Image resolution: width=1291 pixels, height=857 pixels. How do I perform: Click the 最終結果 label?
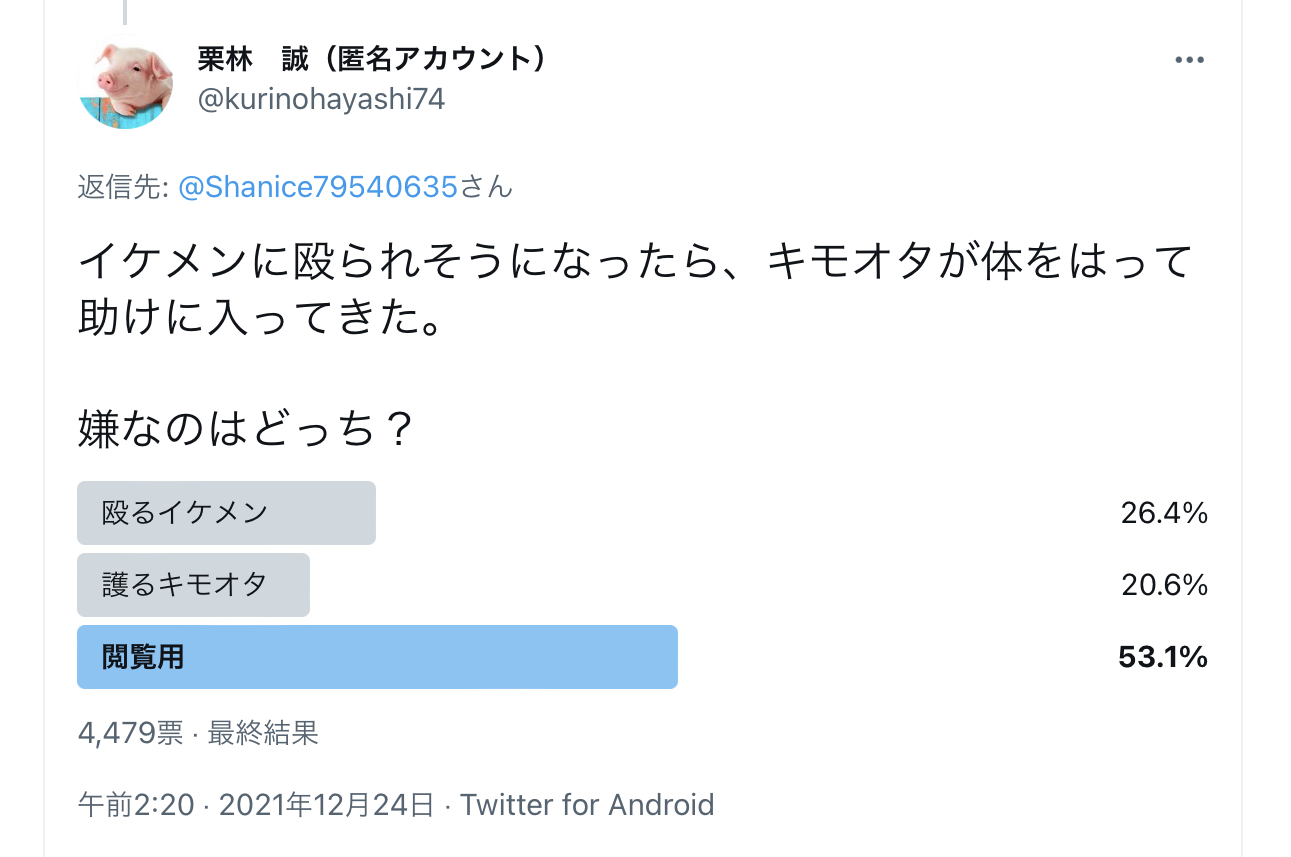263,734
